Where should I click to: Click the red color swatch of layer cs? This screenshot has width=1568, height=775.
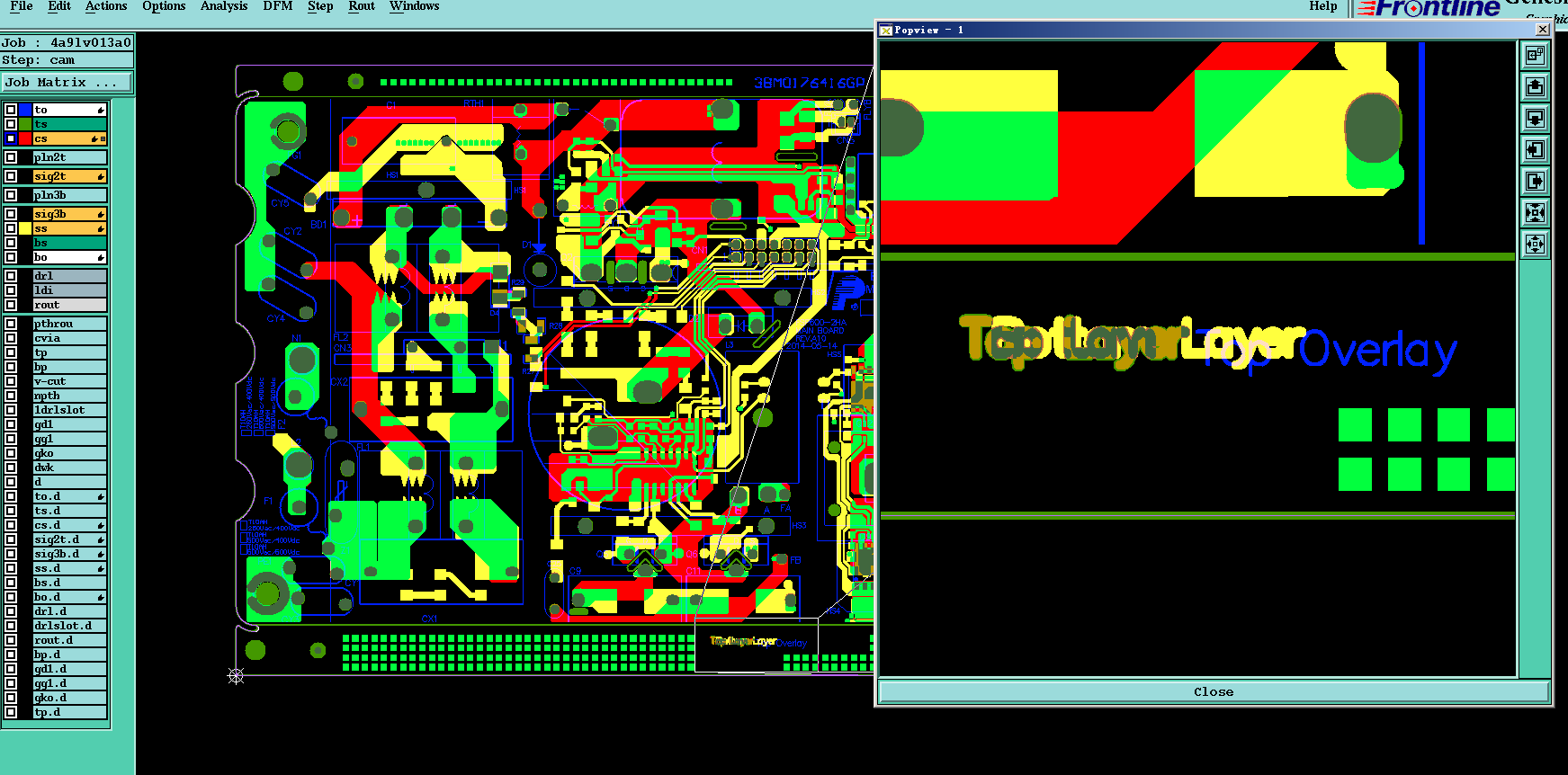26,138
